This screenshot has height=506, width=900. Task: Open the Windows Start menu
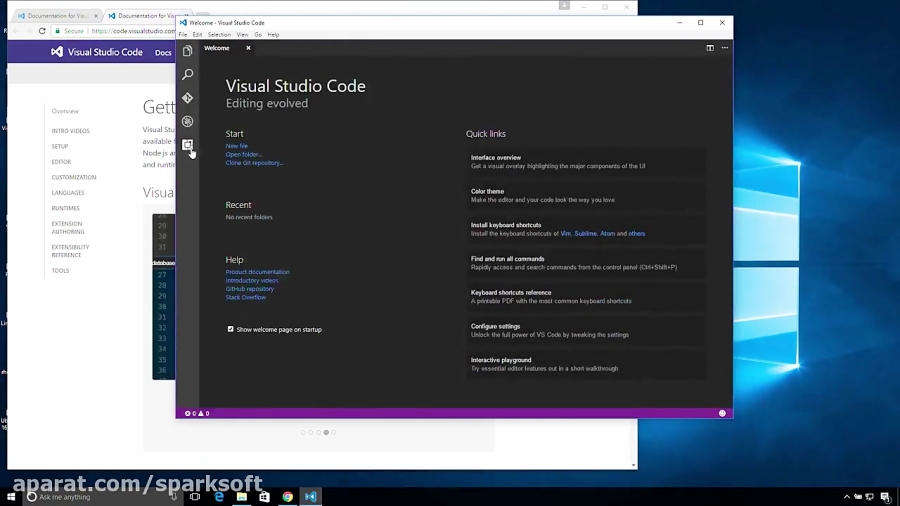tap(11, 497)
